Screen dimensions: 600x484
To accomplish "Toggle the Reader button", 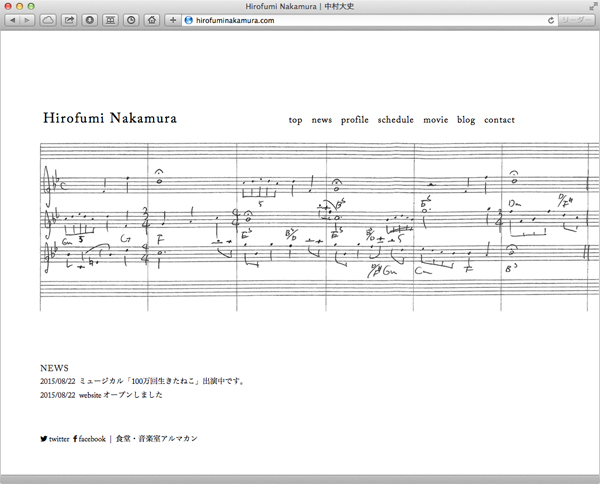I will point(576,20).
